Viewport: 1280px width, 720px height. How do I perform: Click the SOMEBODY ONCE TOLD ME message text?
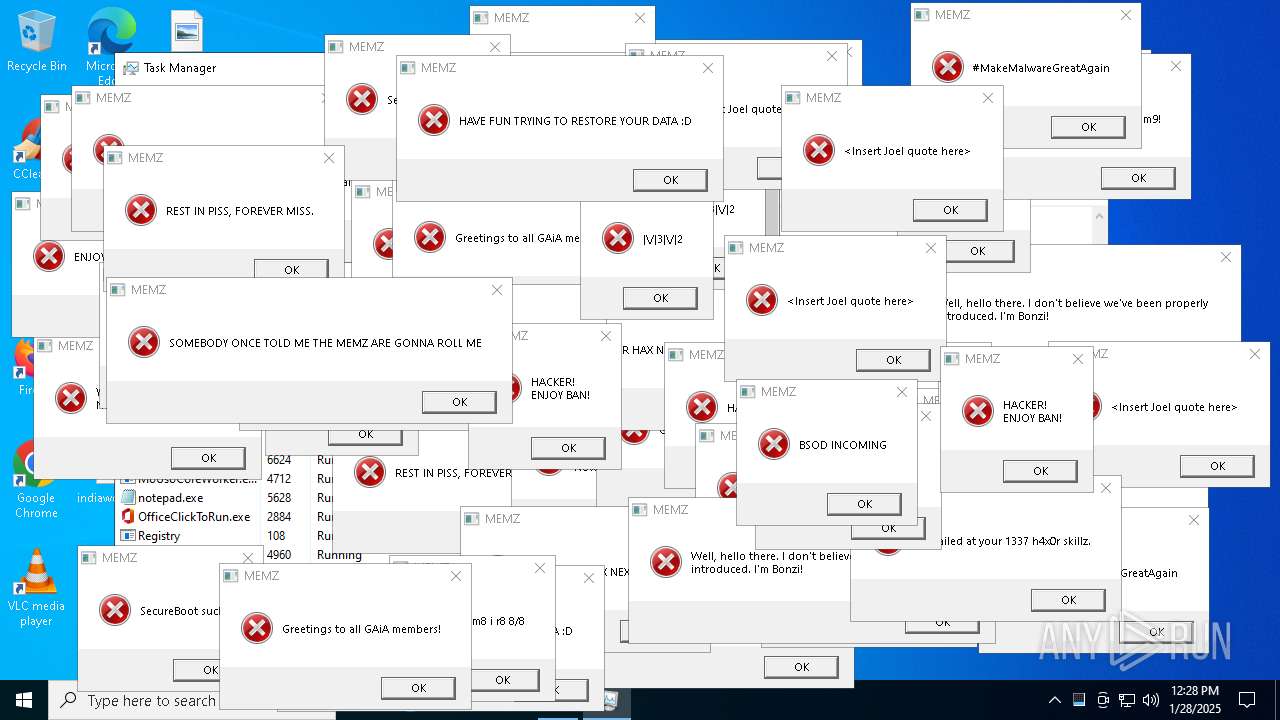(325, 343)
